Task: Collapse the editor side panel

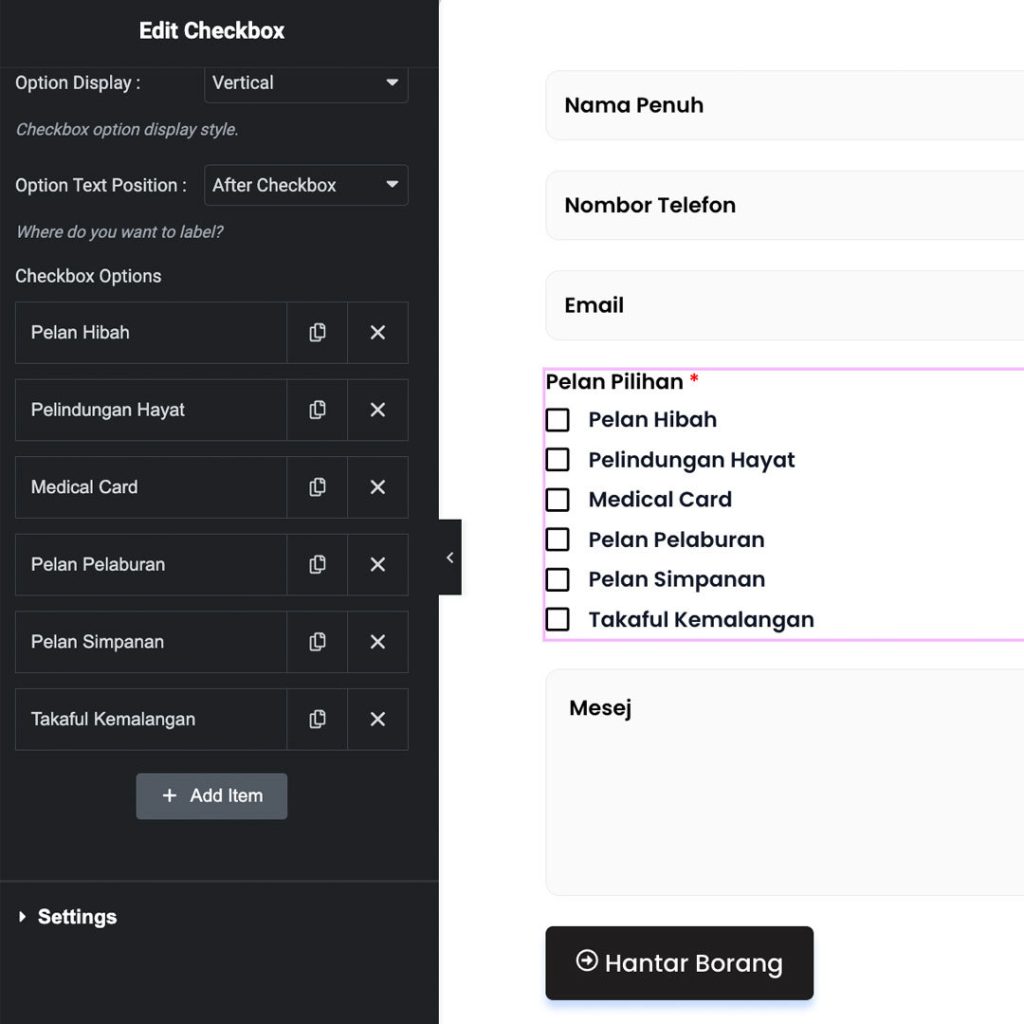Action: 450,557
